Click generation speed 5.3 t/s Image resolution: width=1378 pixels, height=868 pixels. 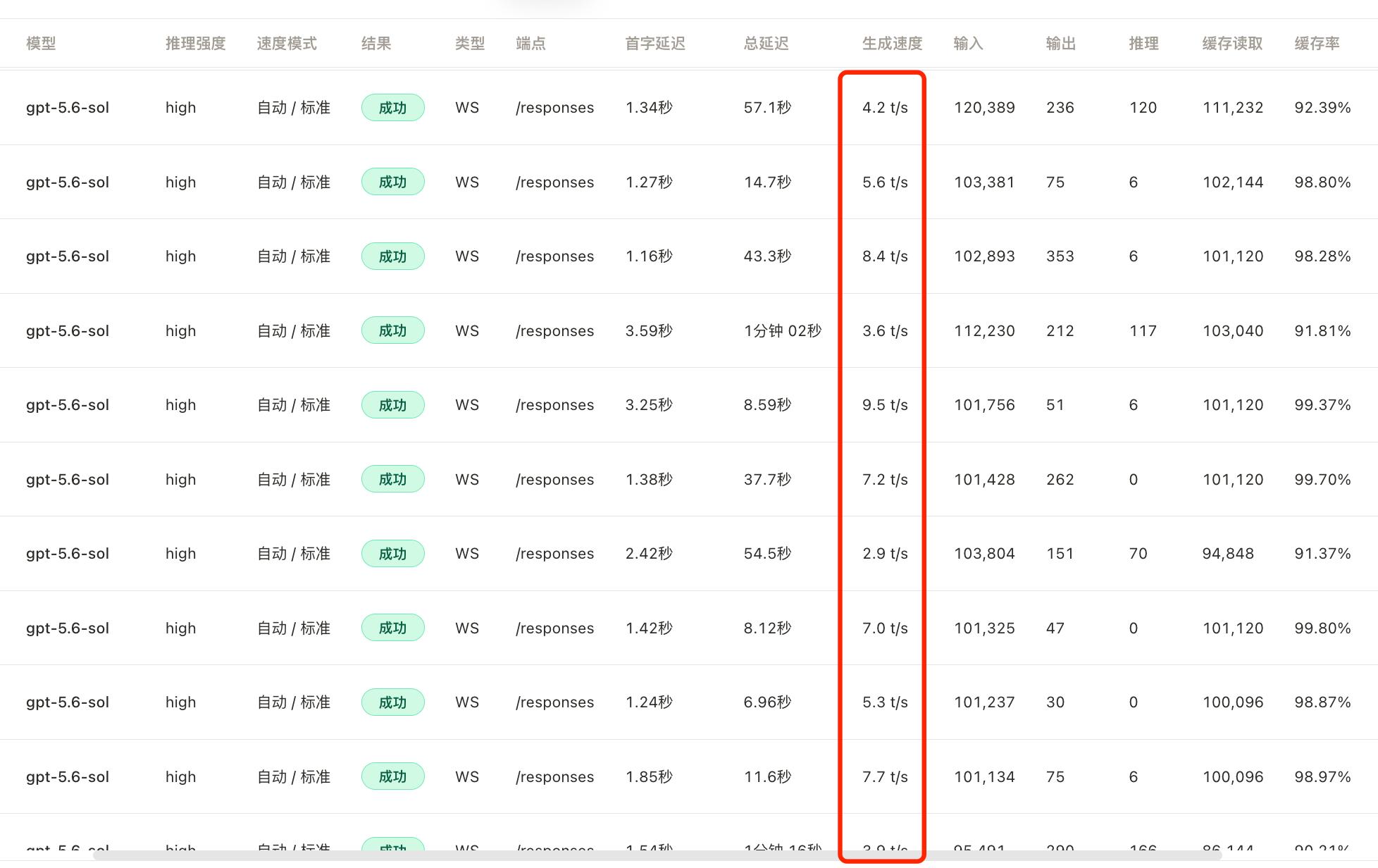pos(886,702)
